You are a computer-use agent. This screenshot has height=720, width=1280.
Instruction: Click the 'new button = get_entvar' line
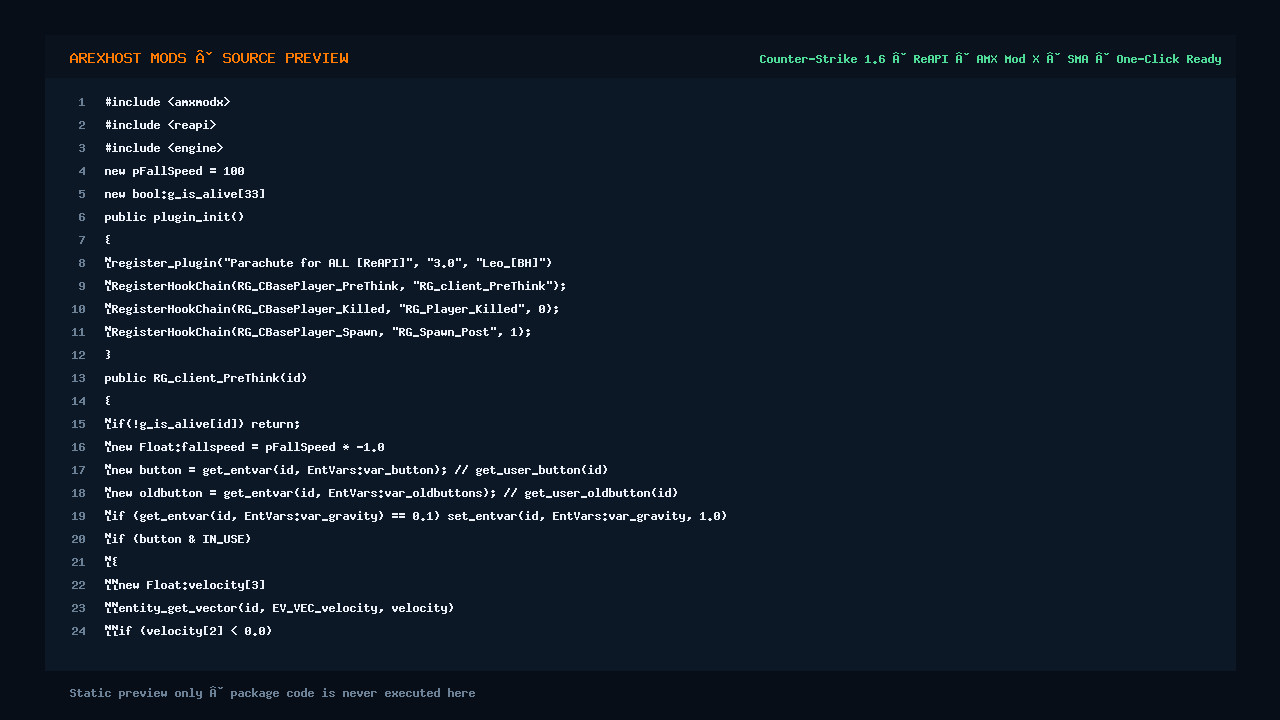(x=356, y=470)
